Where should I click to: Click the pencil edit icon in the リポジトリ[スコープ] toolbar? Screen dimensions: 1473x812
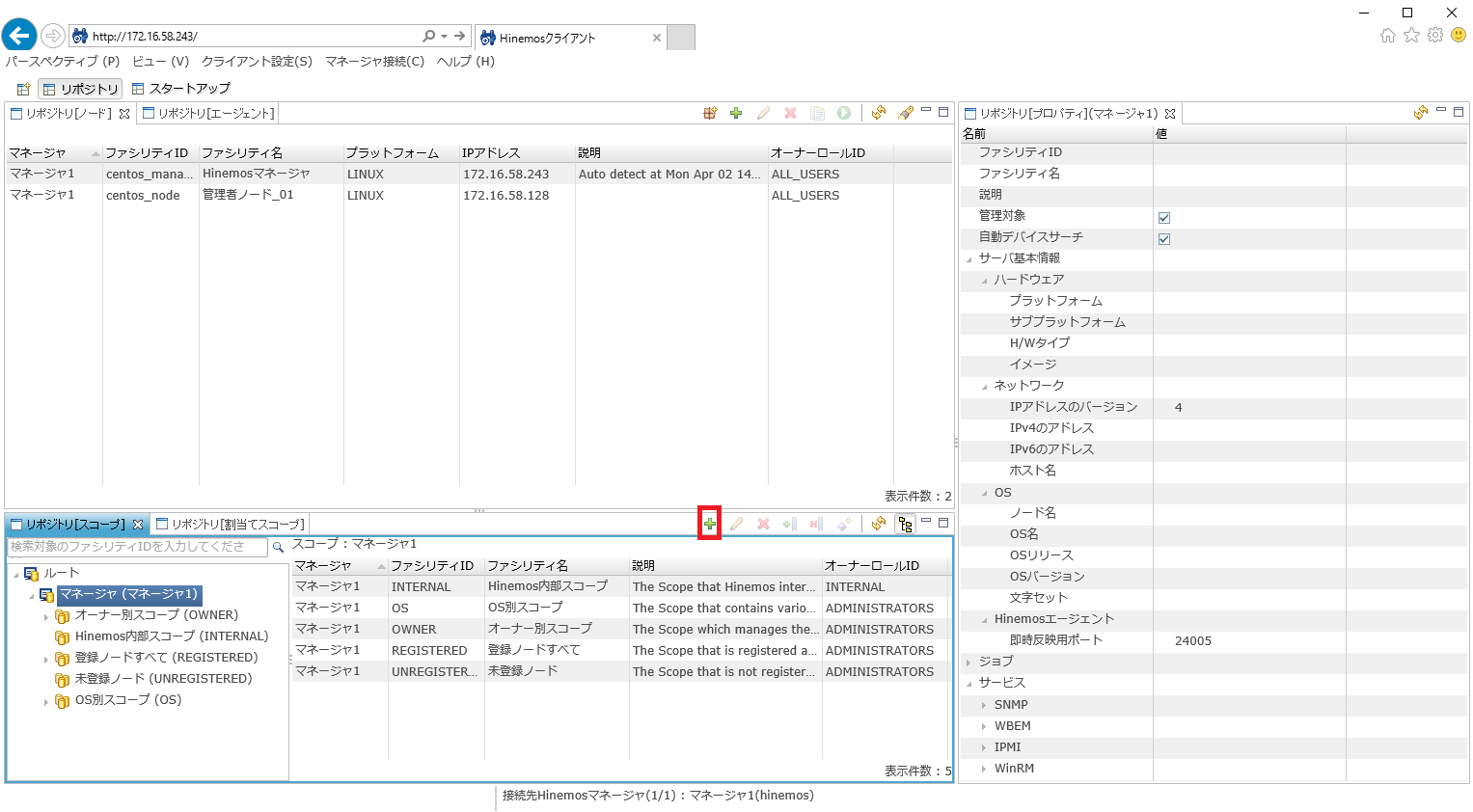(736, 524)
